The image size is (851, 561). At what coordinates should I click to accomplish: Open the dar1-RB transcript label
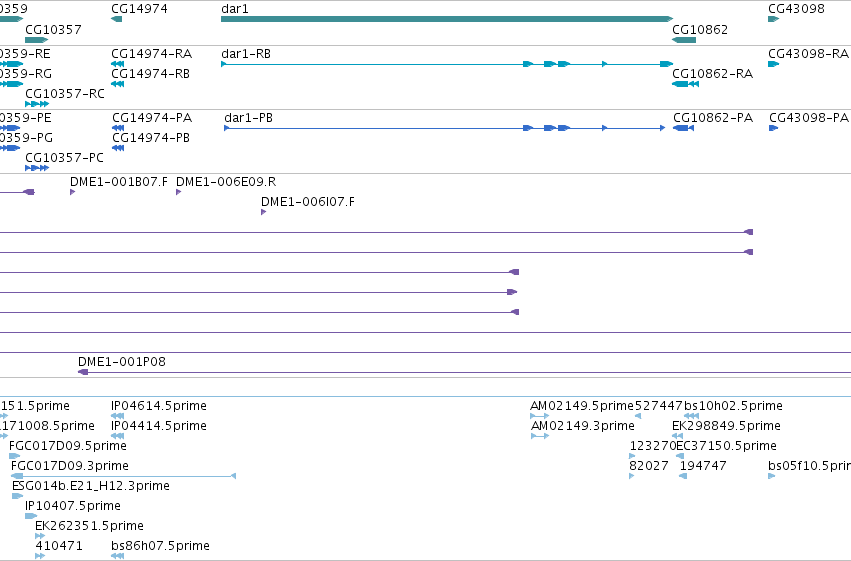point(246,54)
